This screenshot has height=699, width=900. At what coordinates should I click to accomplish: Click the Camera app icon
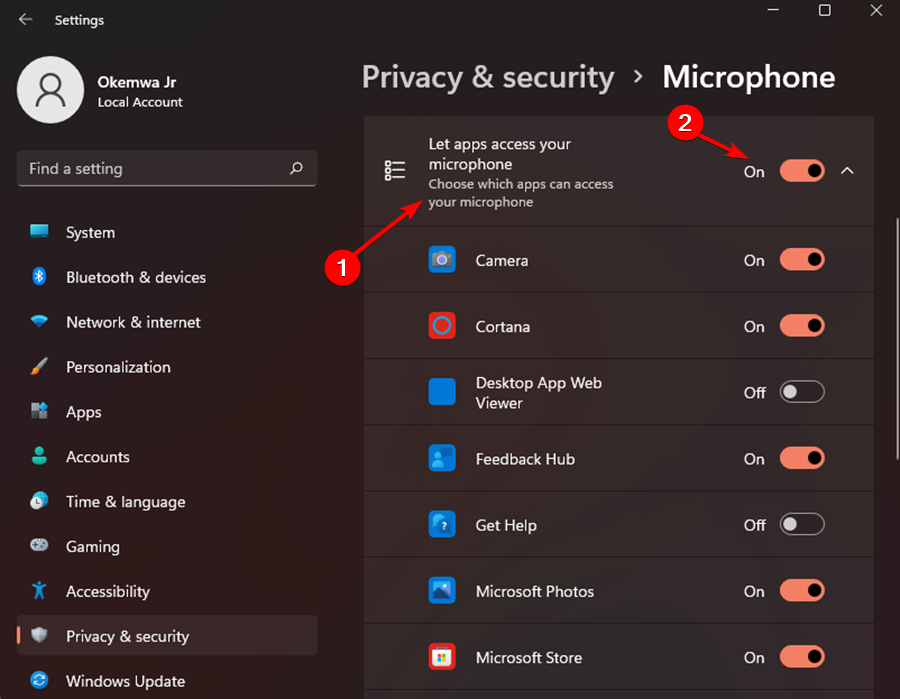[442, 260]
